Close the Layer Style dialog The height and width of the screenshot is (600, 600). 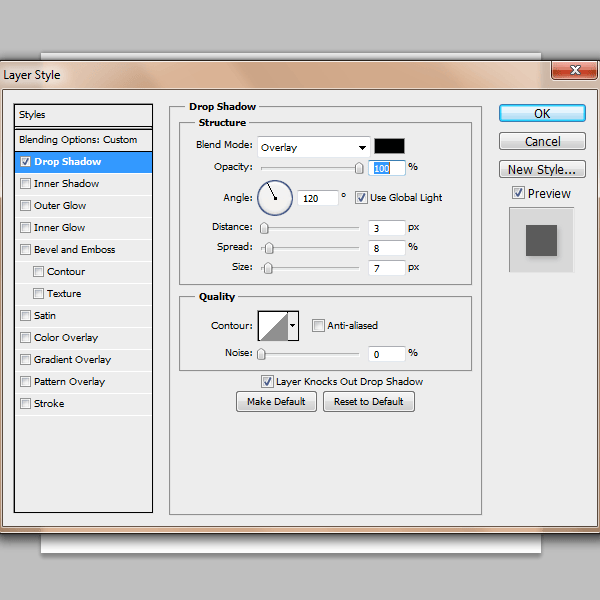(x=574, y=70)
